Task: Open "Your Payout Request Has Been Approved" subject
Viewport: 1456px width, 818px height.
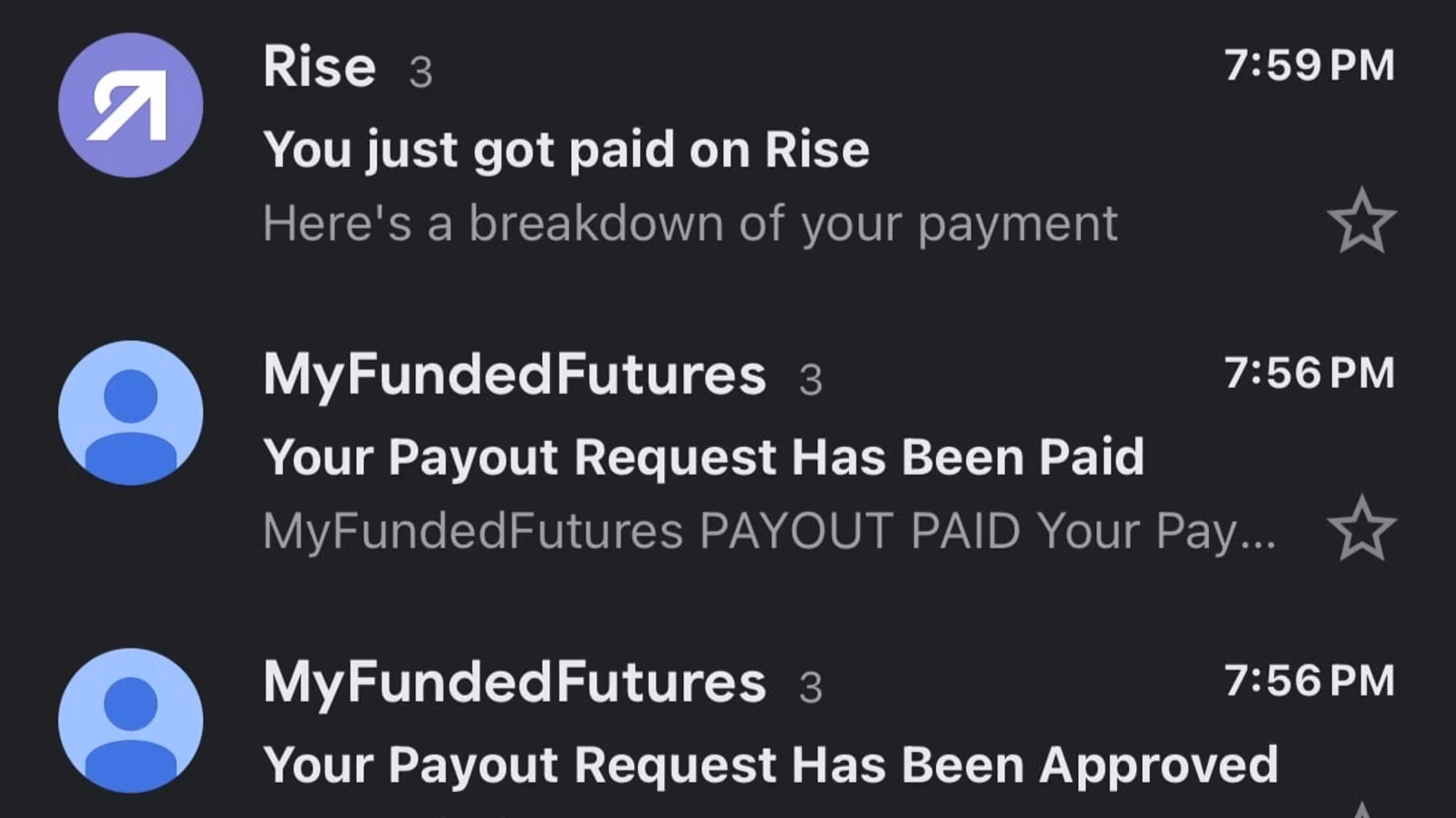Action: [771, 766]
